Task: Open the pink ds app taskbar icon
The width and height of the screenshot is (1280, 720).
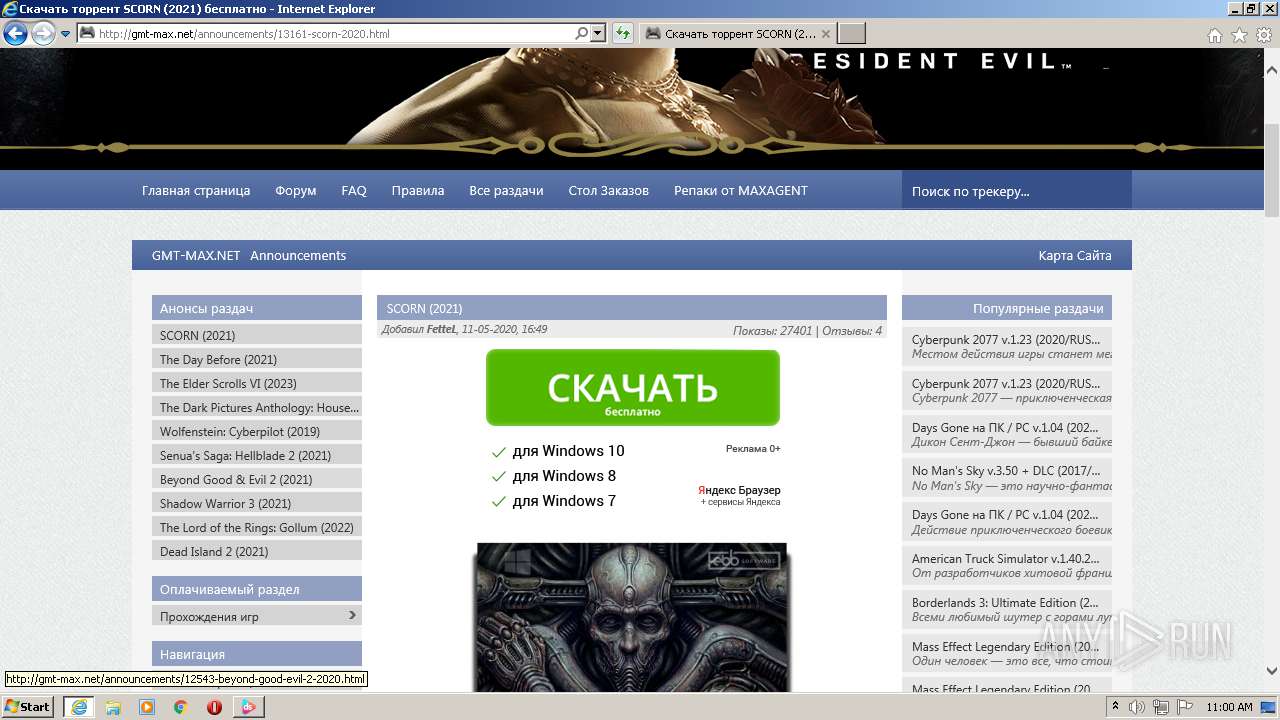Action: pos(248,707)
